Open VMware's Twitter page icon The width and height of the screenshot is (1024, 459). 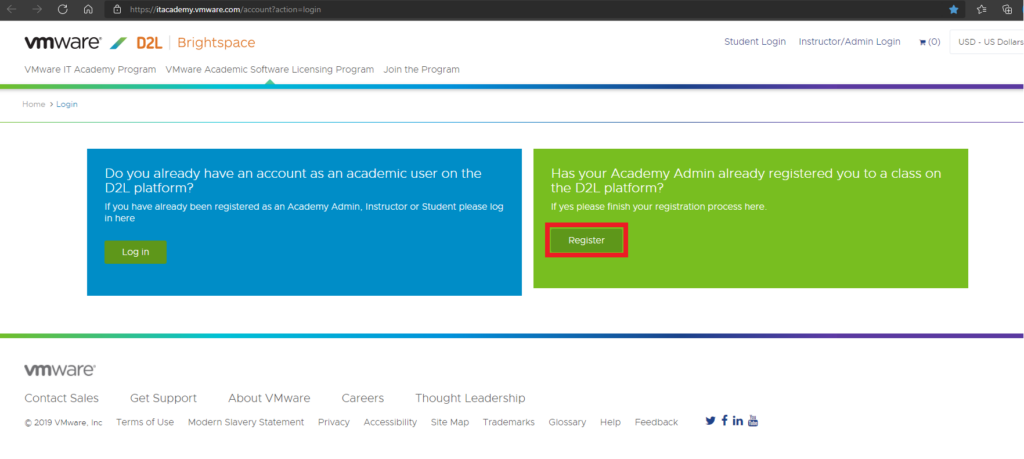click(x=711, y=420)
